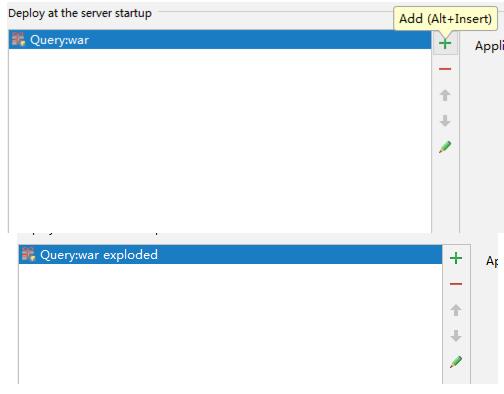Edit pencil icon in the lower deployment list
Screen dimensions: 504x394
click(x=456, y=362)
